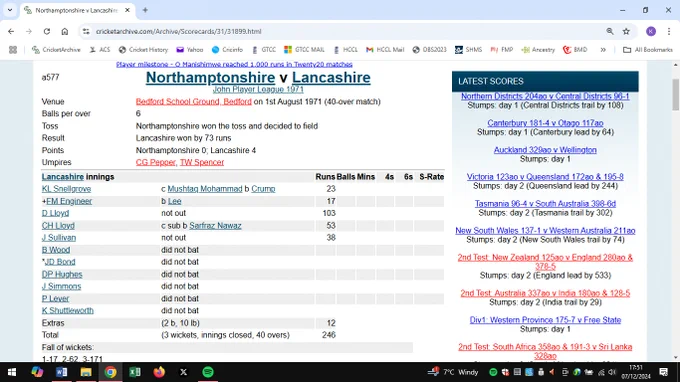Open the CricketArchive bookmark
The image size is (680, 382).
56,50
